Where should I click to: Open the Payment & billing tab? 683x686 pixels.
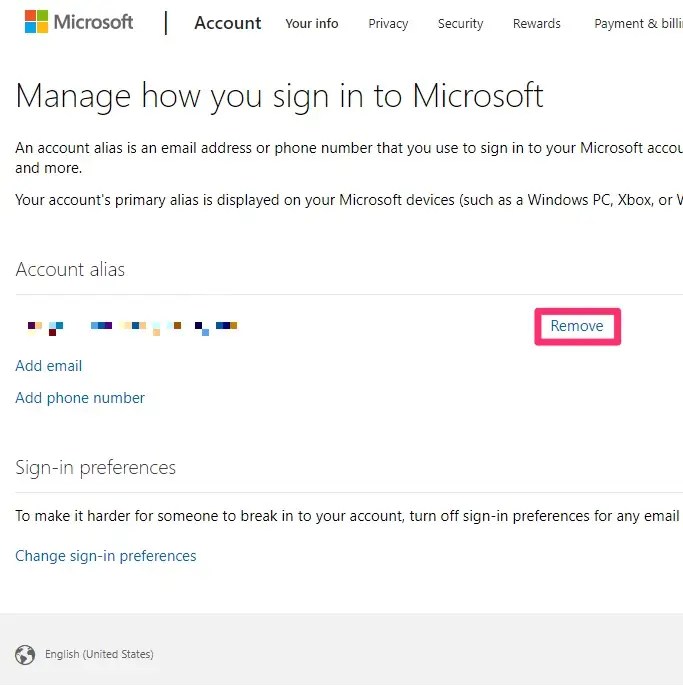tap(637, 23)
